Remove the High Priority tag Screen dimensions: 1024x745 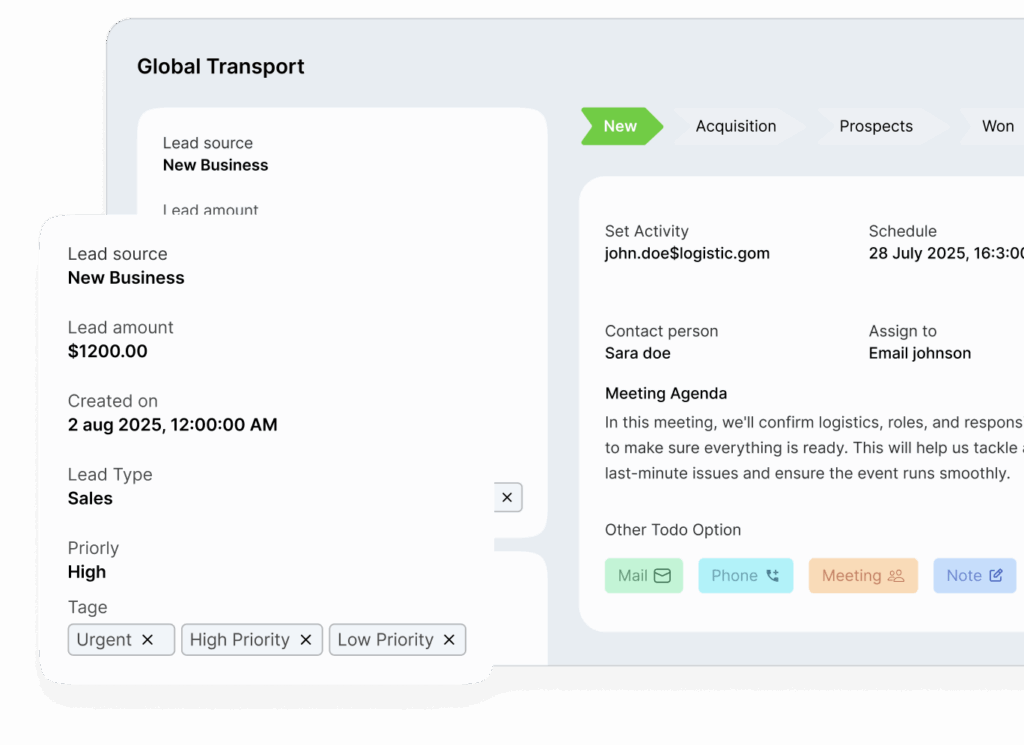pyautogui.click(x=306, y=640)
